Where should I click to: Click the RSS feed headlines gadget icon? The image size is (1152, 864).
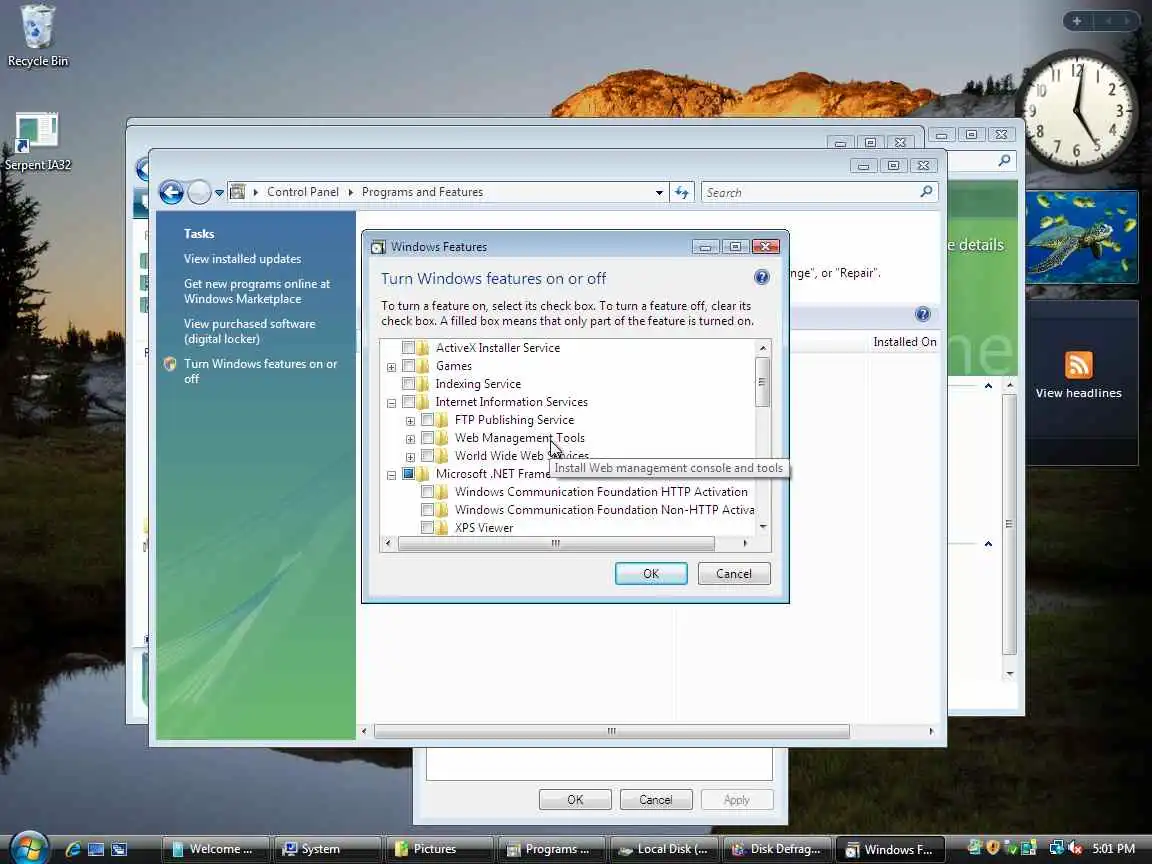1079,365
